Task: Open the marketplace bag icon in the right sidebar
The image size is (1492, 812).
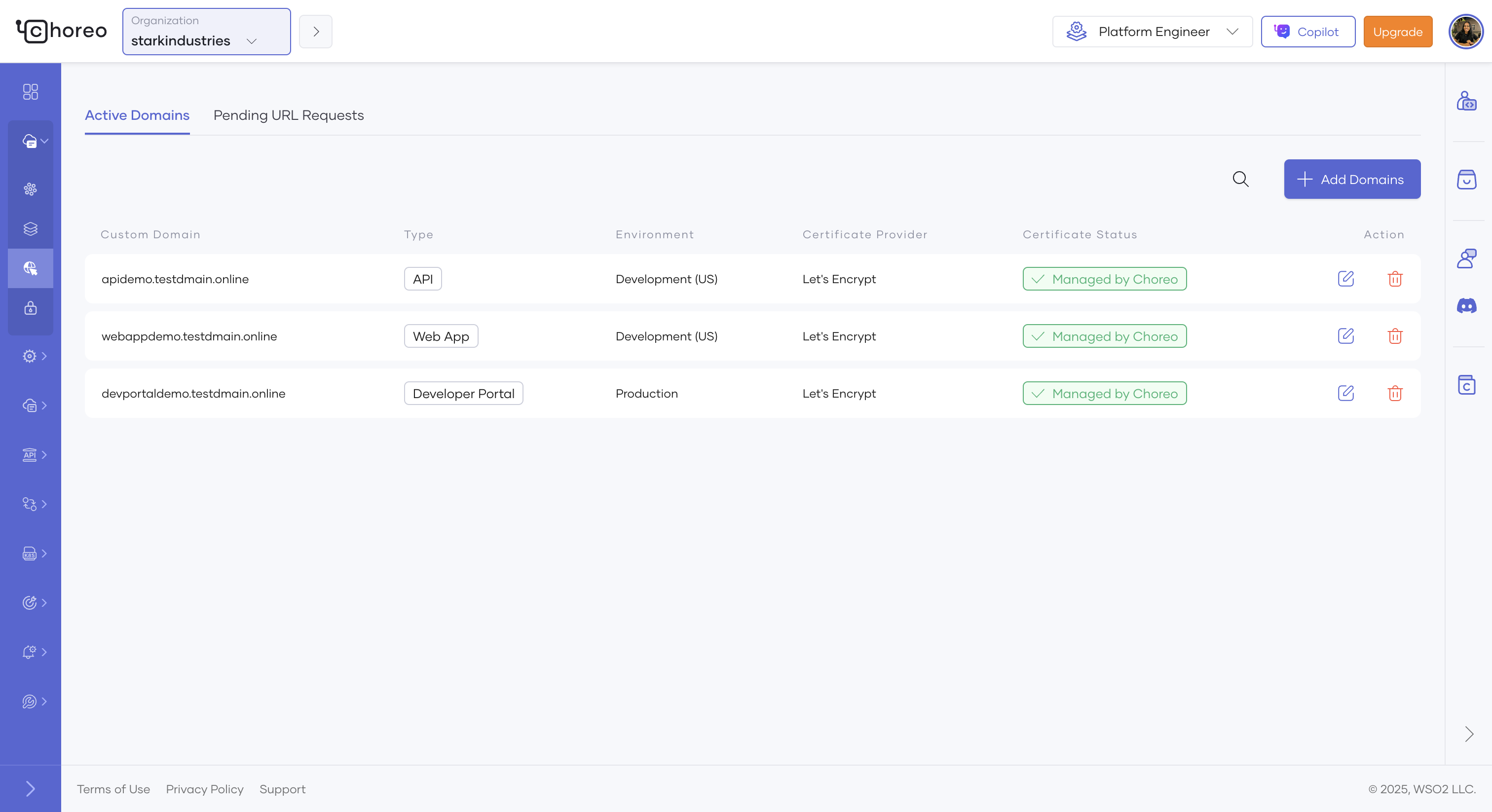Action: (x=1467, y=180)
